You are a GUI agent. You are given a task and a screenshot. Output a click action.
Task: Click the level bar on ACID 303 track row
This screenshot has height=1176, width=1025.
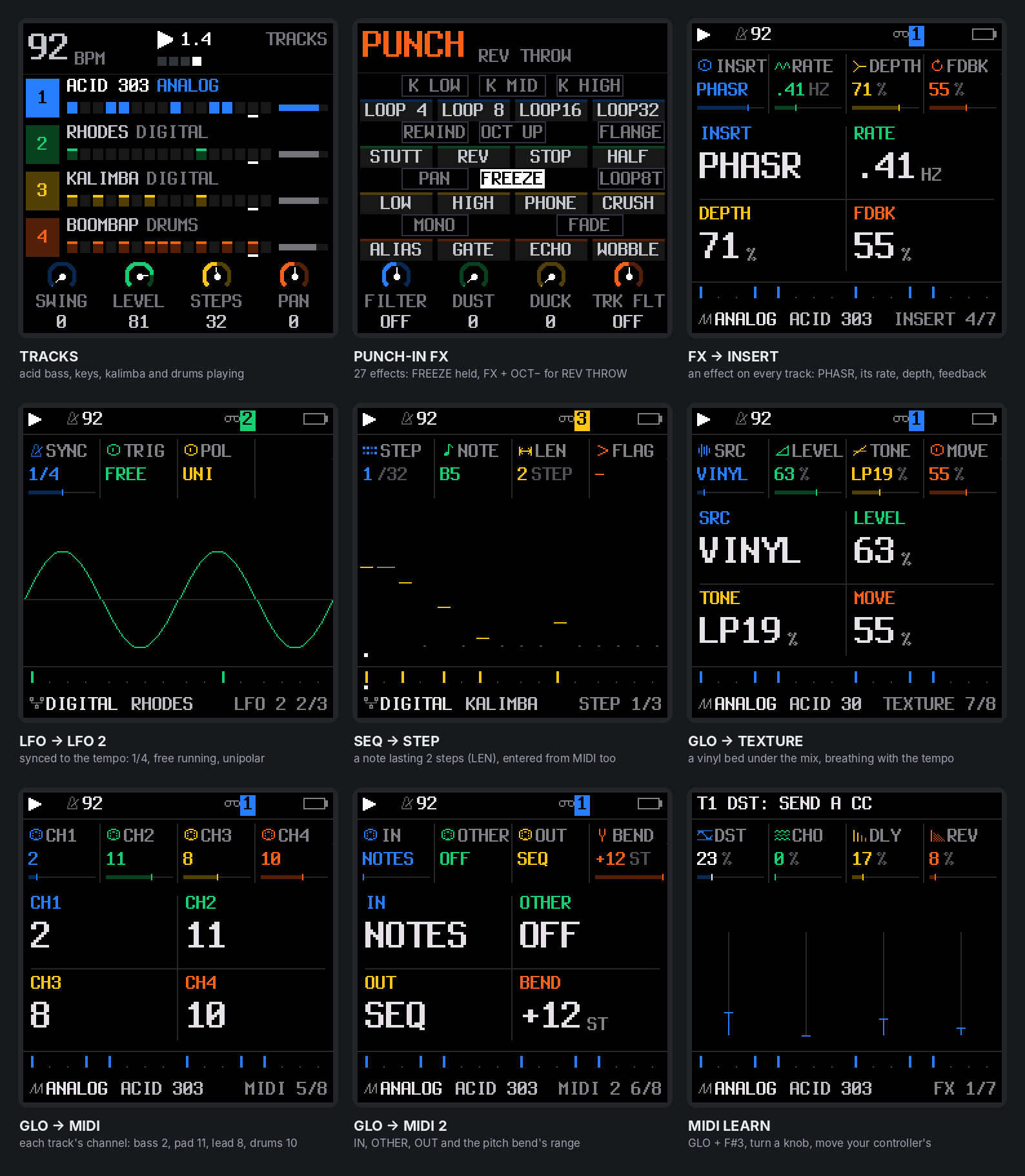point(303,108)
